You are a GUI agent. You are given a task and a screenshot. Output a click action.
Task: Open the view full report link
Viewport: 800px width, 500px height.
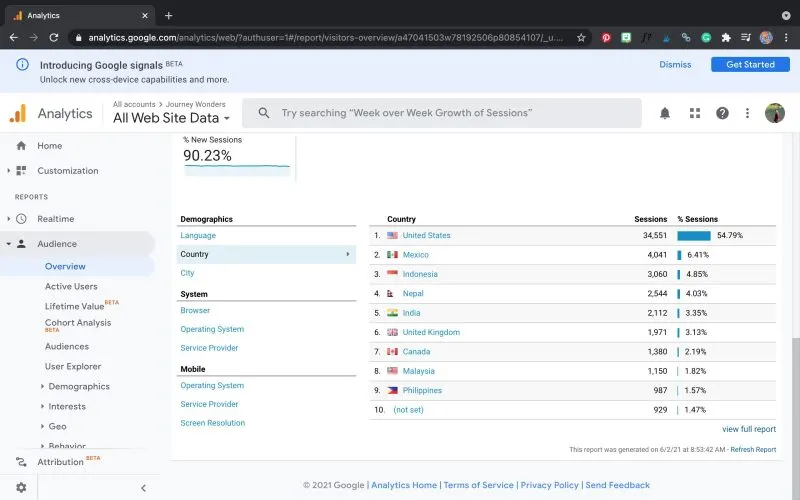[x=749, y=429]
